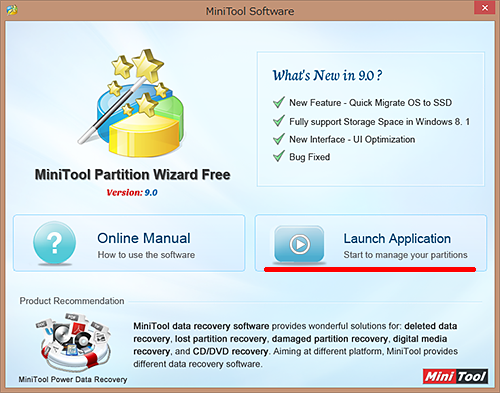Image resolution: width=500 pixels, height=393 pixels.
Task: Click the 'MiniTool data recovery software' bold text
Action: coord(201,326)
